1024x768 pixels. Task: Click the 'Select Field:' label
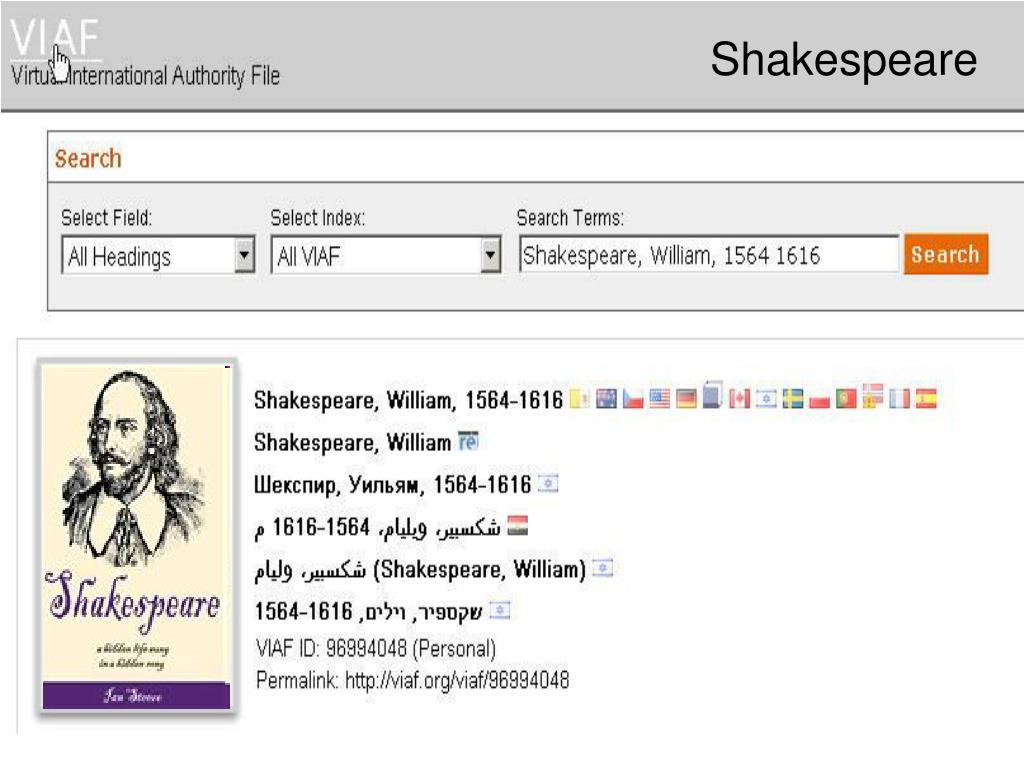106,217
